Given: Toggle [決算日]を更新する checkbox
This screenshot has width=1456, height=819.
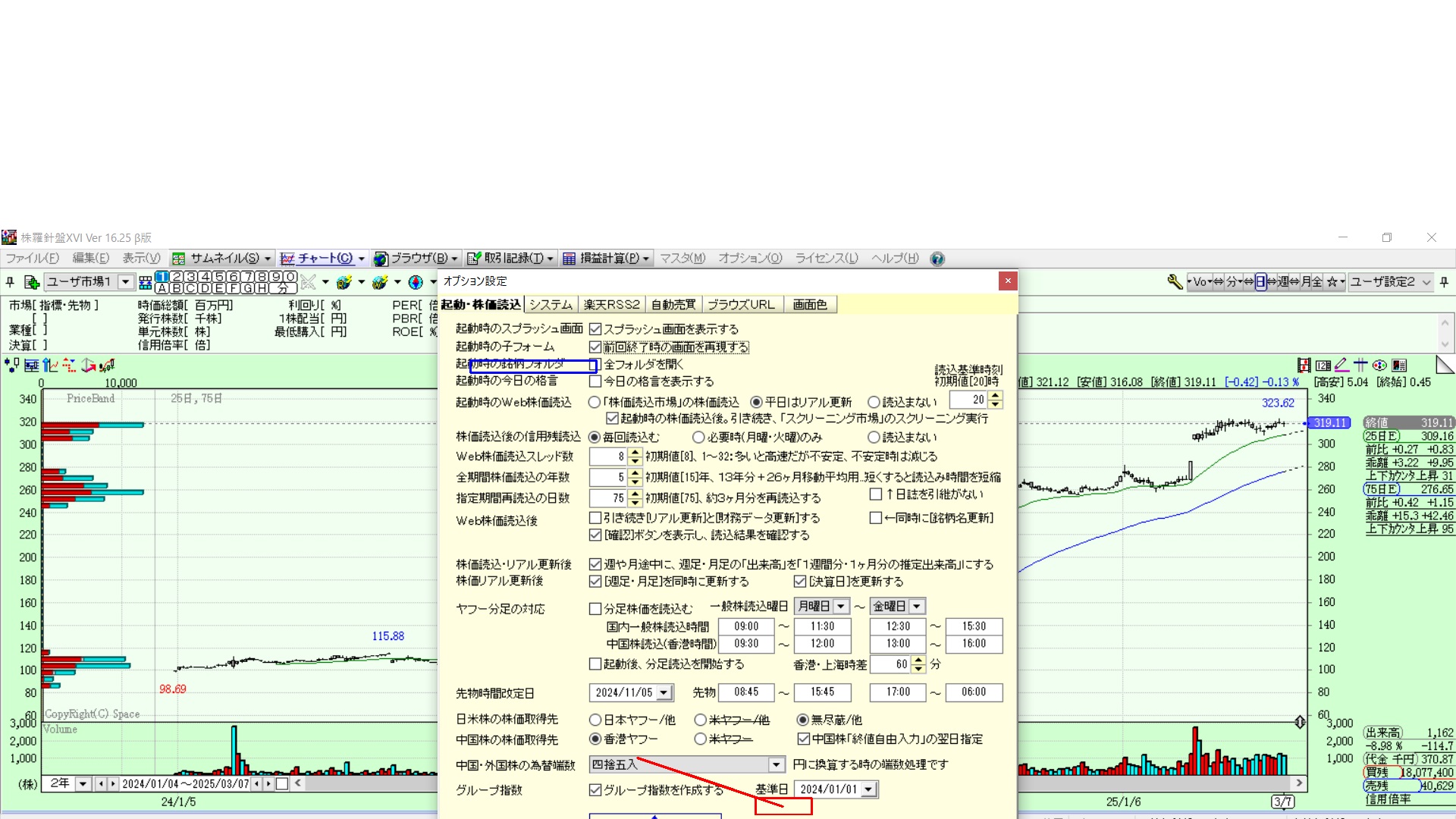Looking at the screenshot, I should [800, 582].
